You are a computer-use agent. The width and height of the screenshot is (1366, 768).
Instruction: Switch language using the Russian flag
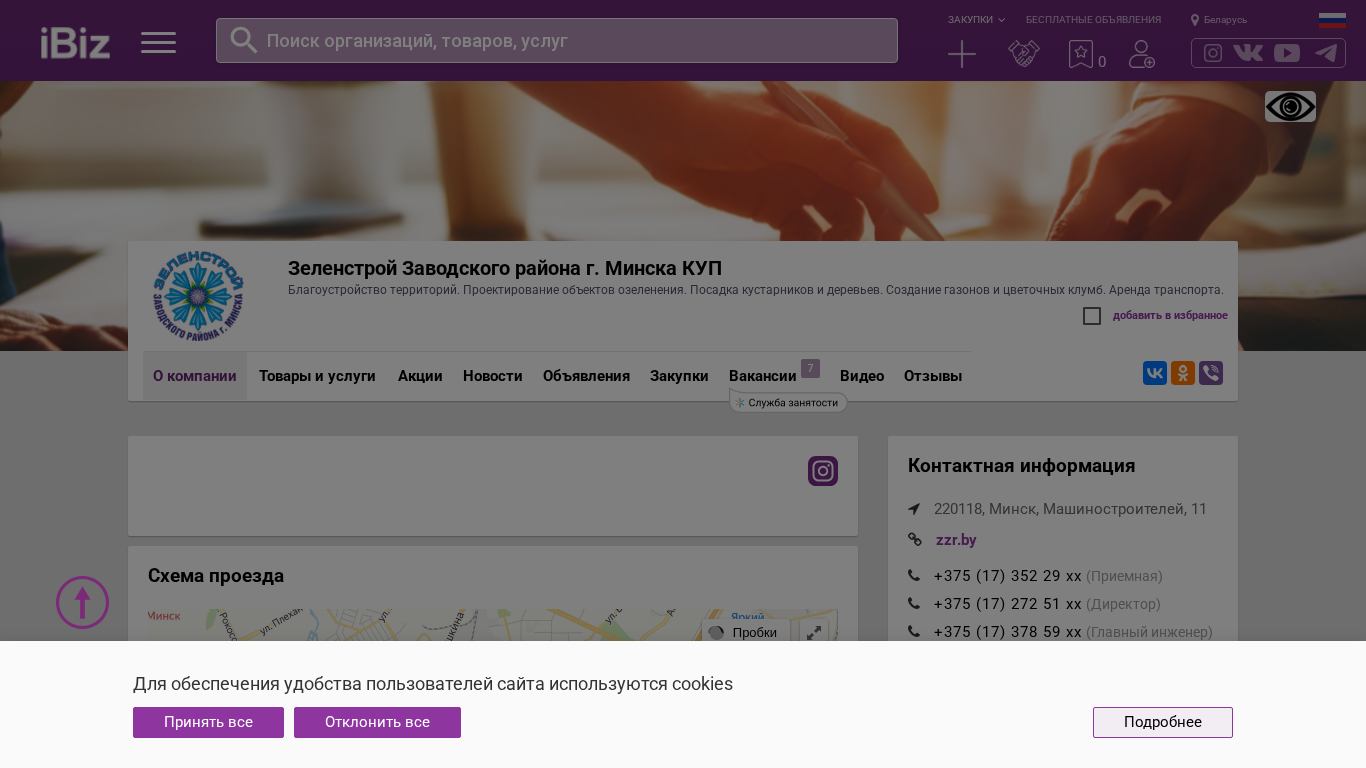pos(1332,20)
